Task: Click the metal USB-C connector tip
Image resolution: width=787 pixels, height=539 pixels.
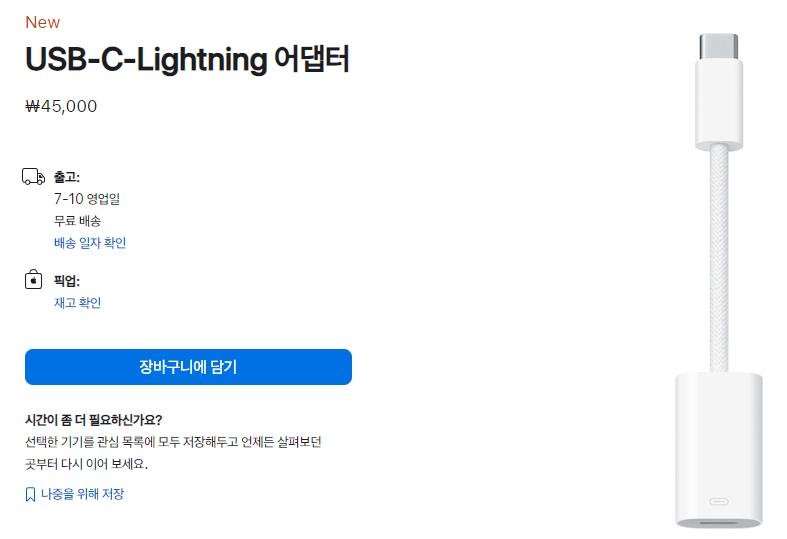Action: click(x=719, y=47)
